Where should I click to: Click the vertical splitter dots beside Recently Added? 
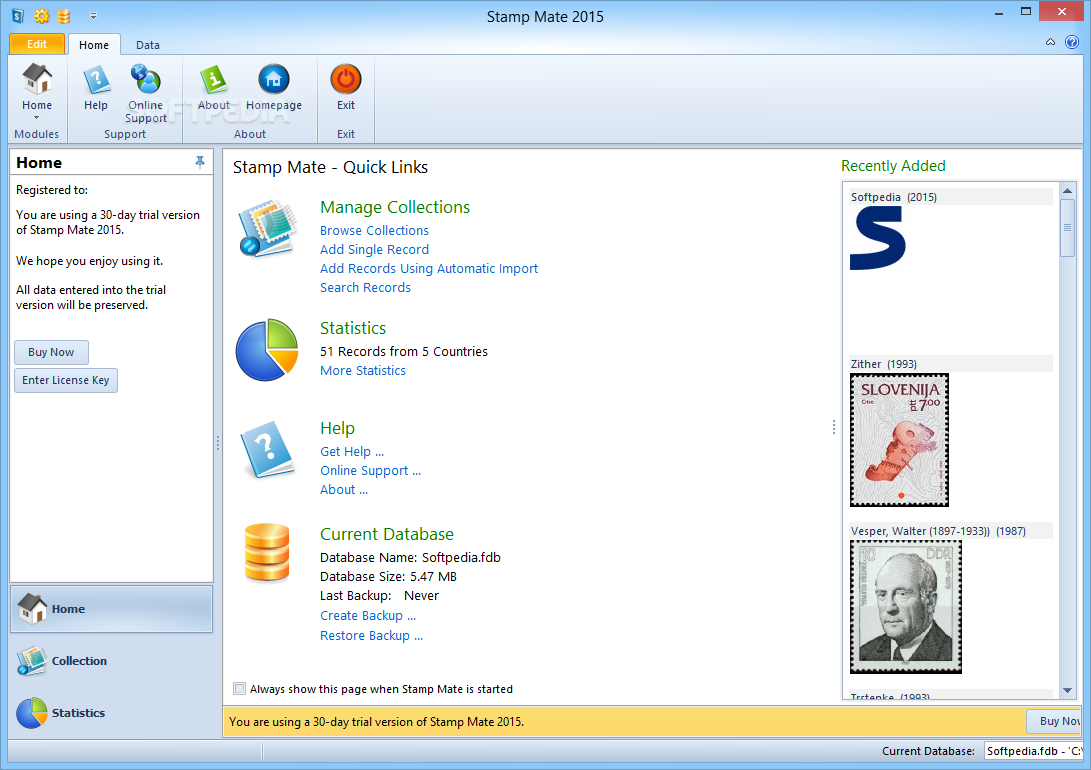click(834, 427)
